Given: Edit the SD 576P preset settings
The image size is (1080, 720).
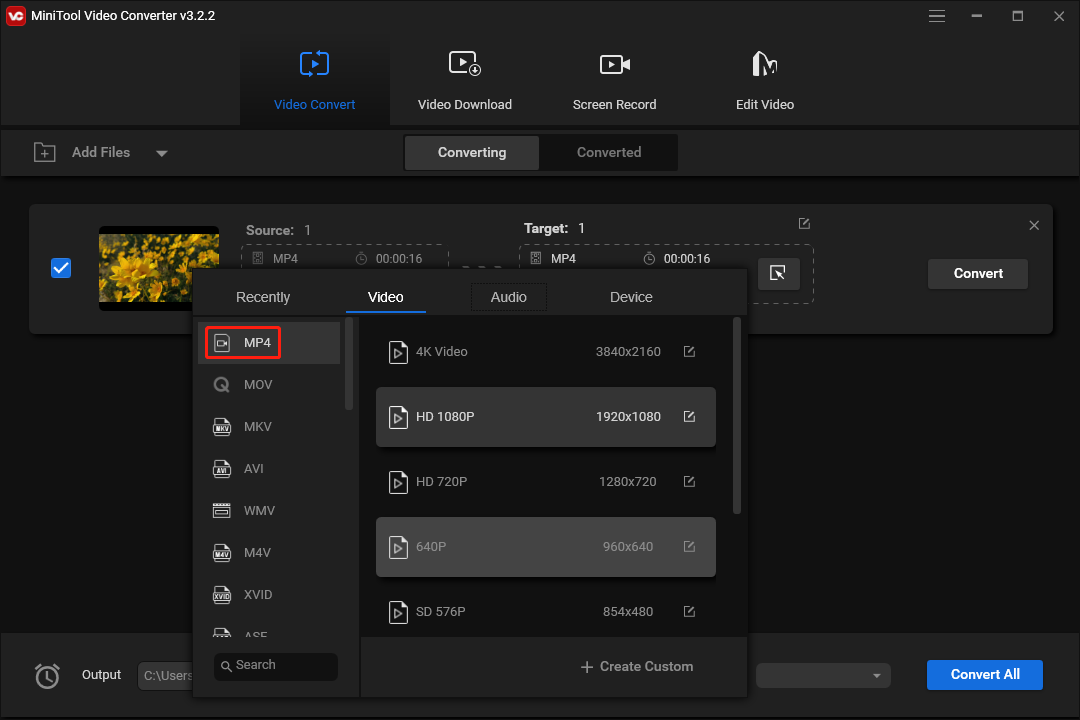Looking at the screenshot, I should pyautogui.click(x=689, y=611).
